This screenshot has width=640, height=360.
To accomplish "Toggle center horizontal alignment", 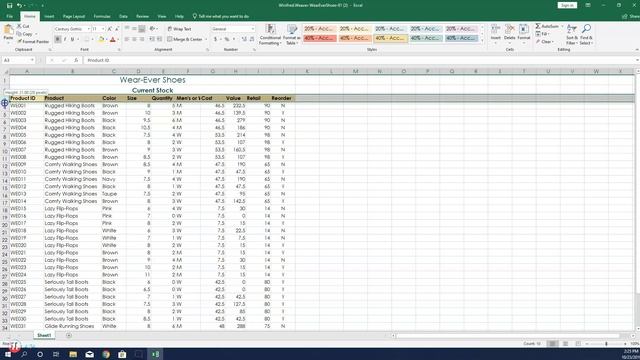I will click(x=134, y=39).
